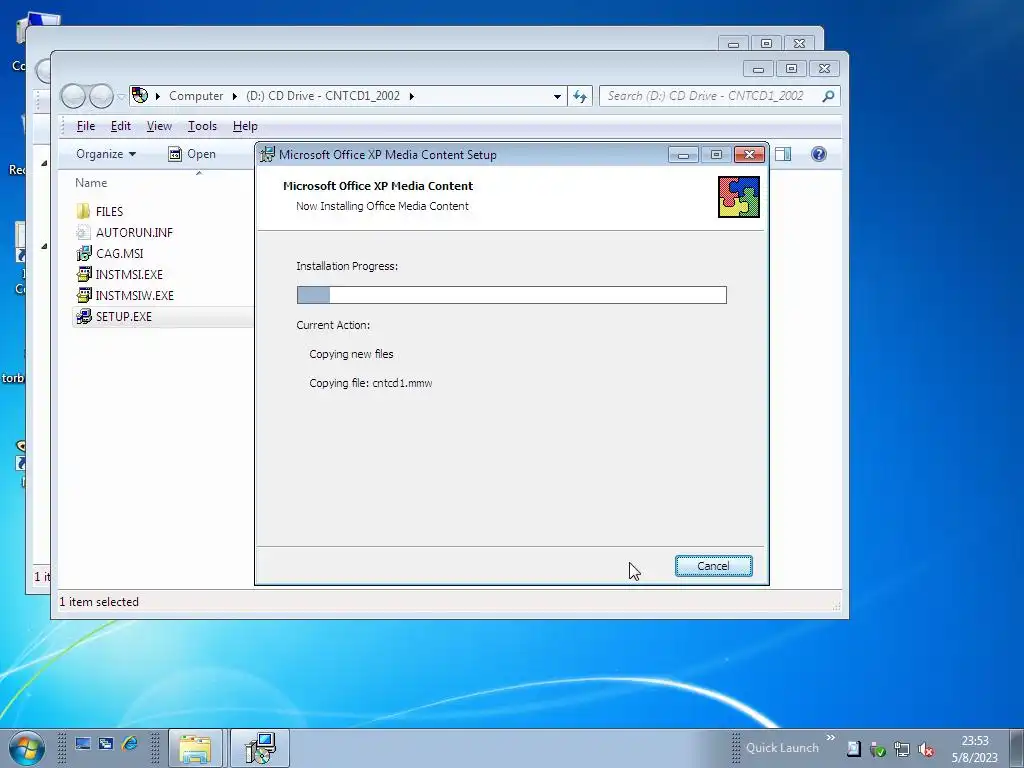The height and width of the screenshot is (768, 1024).
Task: Close the Office XP Media Content Setup dialog
Action: pyautogui.click(x=749, y=155)
